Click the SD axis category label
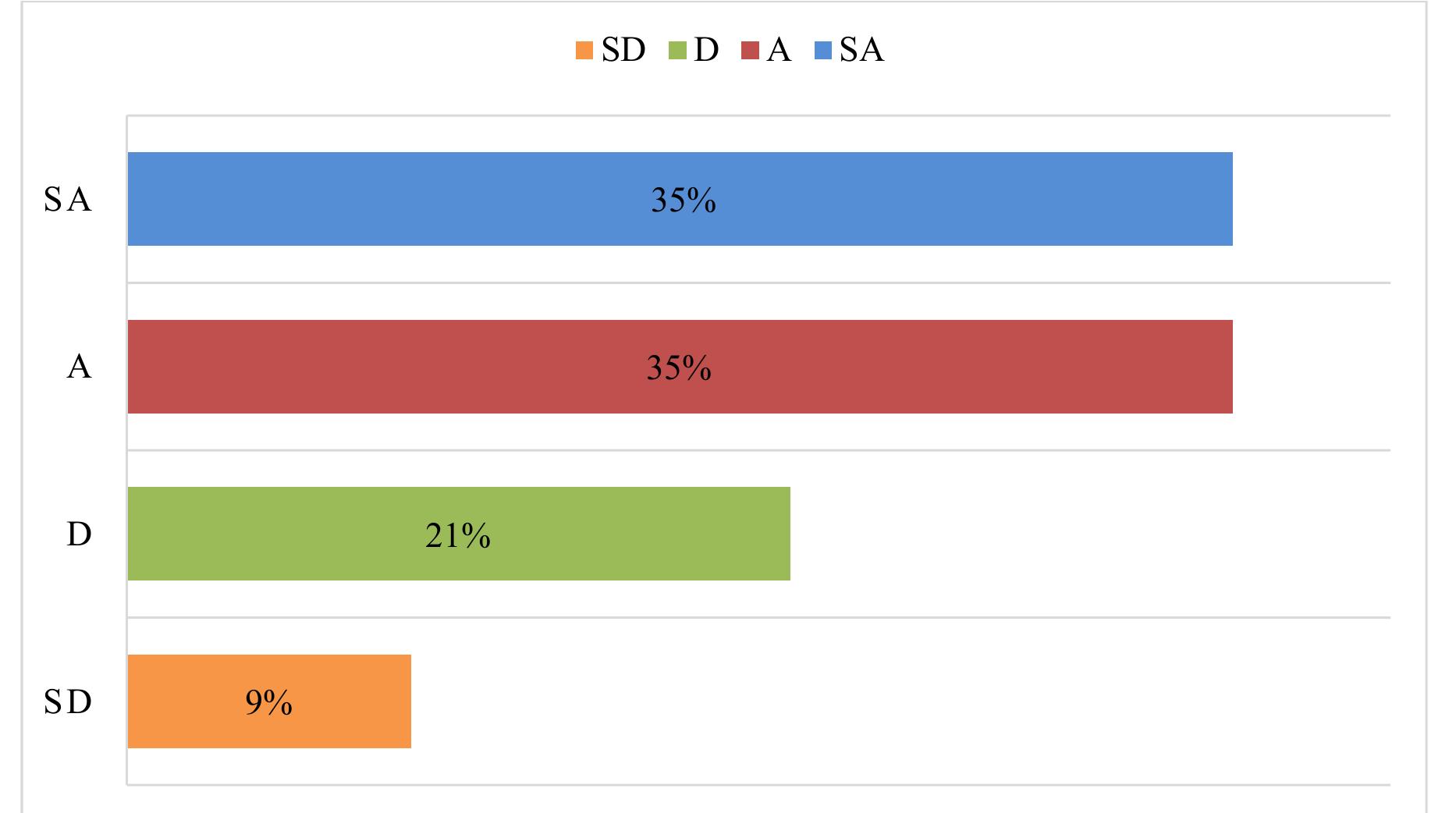 pos(68,702)
